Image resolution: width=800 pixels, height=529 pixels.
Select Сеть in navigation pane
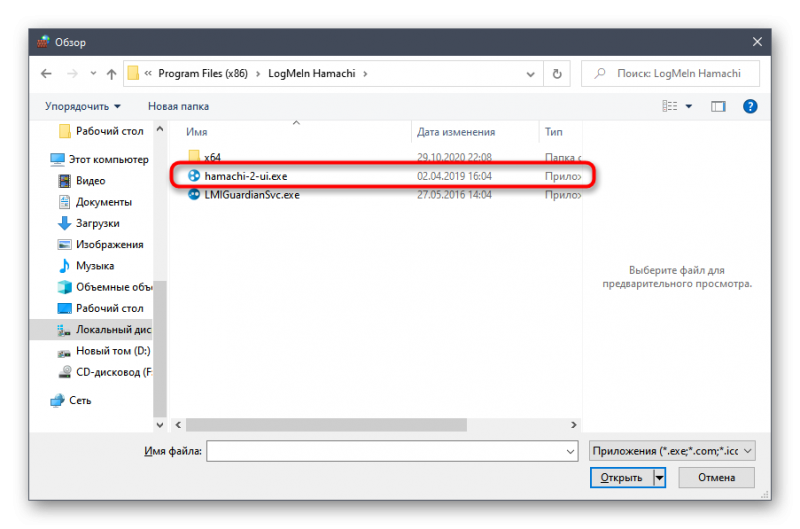(71, 400)
